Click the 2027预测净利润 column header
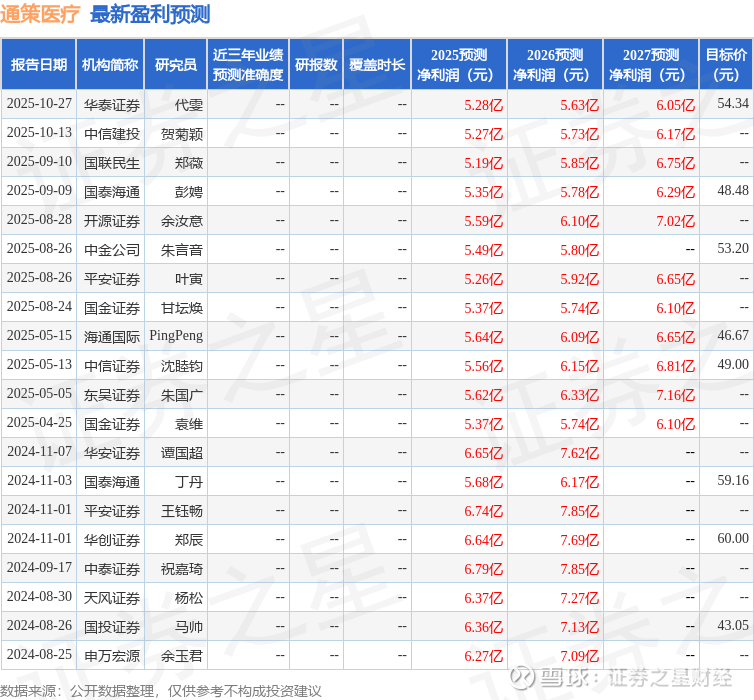This screenshot has height=700, width=754. click(651, 64)
